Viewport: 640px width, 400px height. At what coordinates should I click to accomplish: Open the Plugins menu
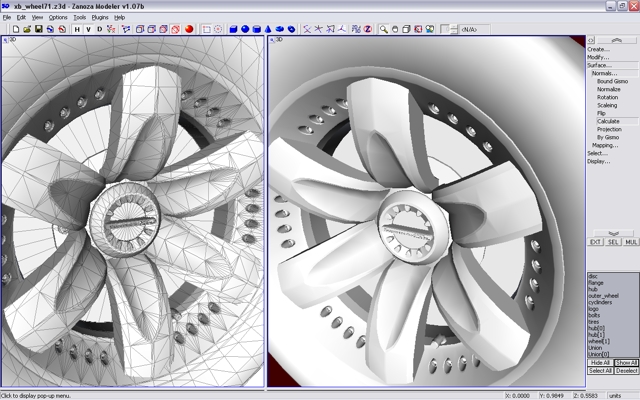click(99, 17)
